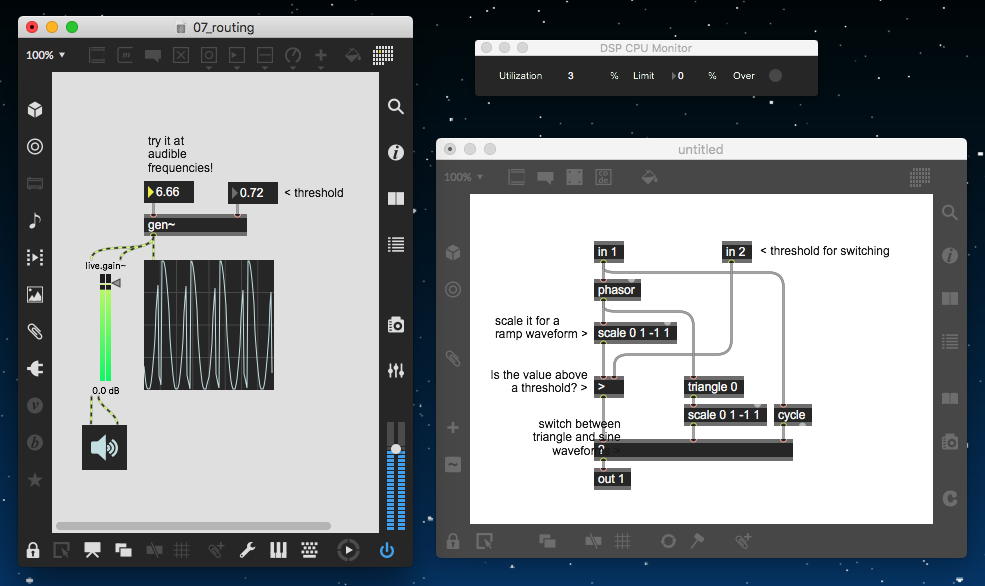
Task: Open the Favorites star icon in 07_routing sidebar
Action: click(35, 480)
